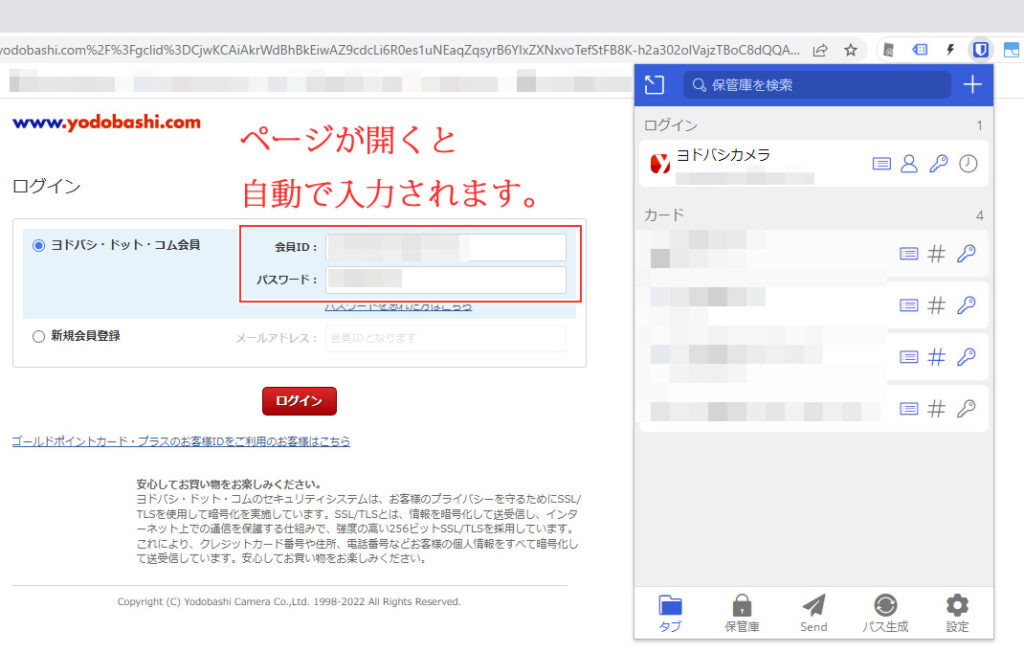Copy security code of the third card
Image resolution: width=1024 pixels, height=653 pixels.
point(966,357)
